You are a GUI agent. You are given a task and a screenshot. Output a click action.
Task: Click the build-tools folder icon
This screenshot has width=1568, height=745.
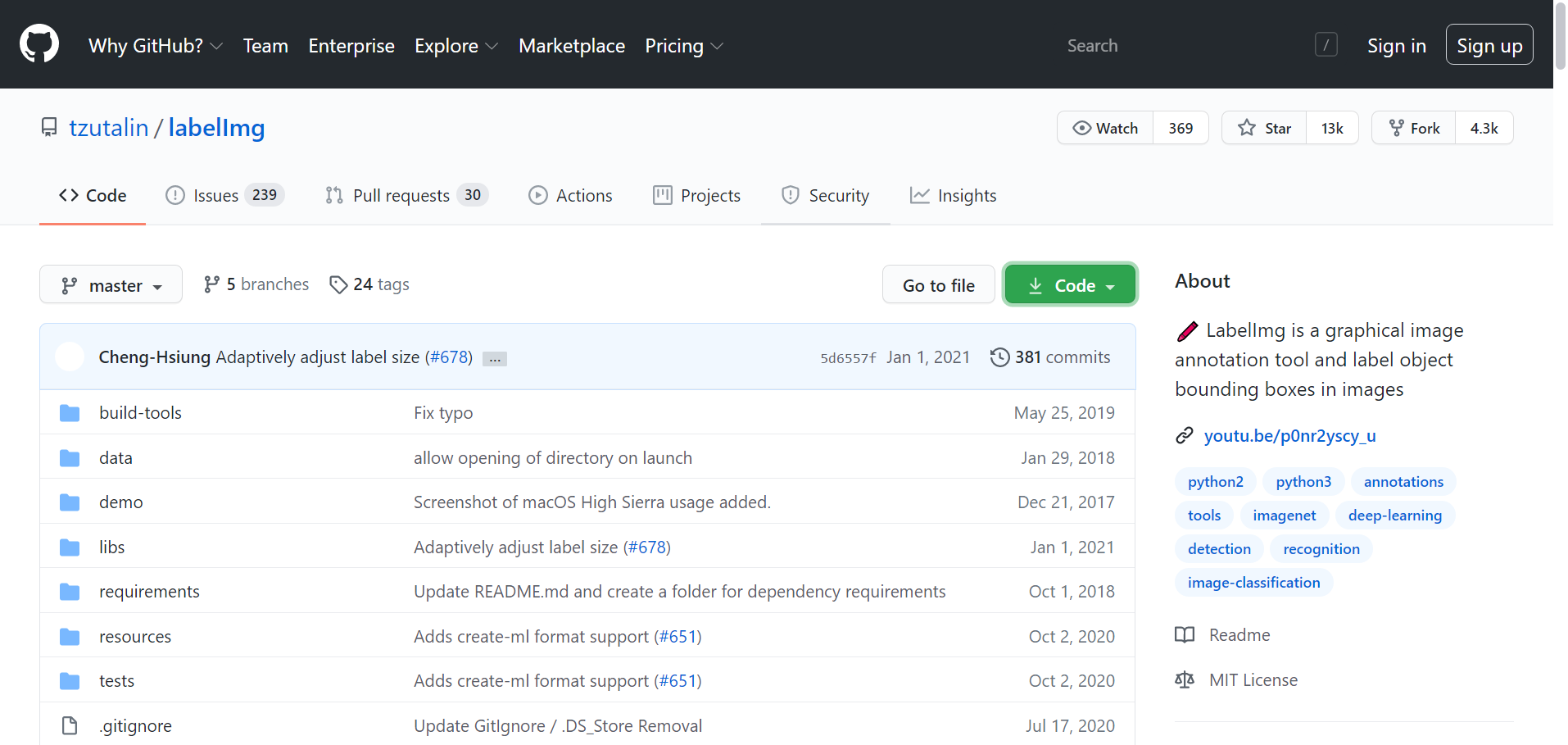click(x=70, y=413)
